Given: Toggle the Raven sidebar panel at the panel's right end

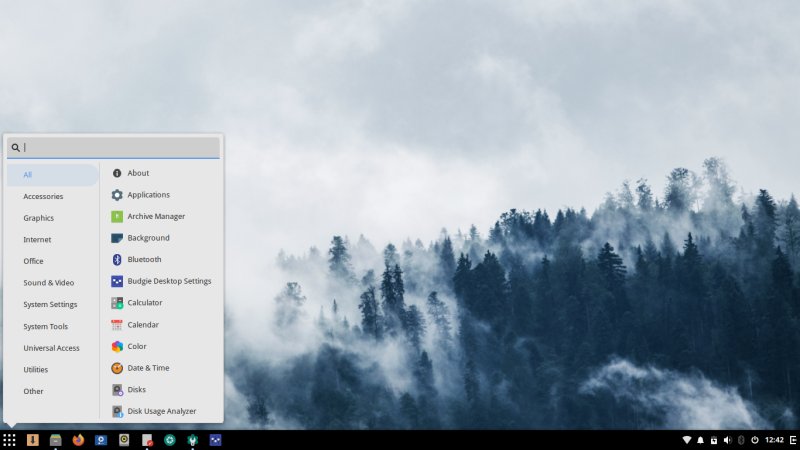Looking at the screenshot, I should point(793,440).
